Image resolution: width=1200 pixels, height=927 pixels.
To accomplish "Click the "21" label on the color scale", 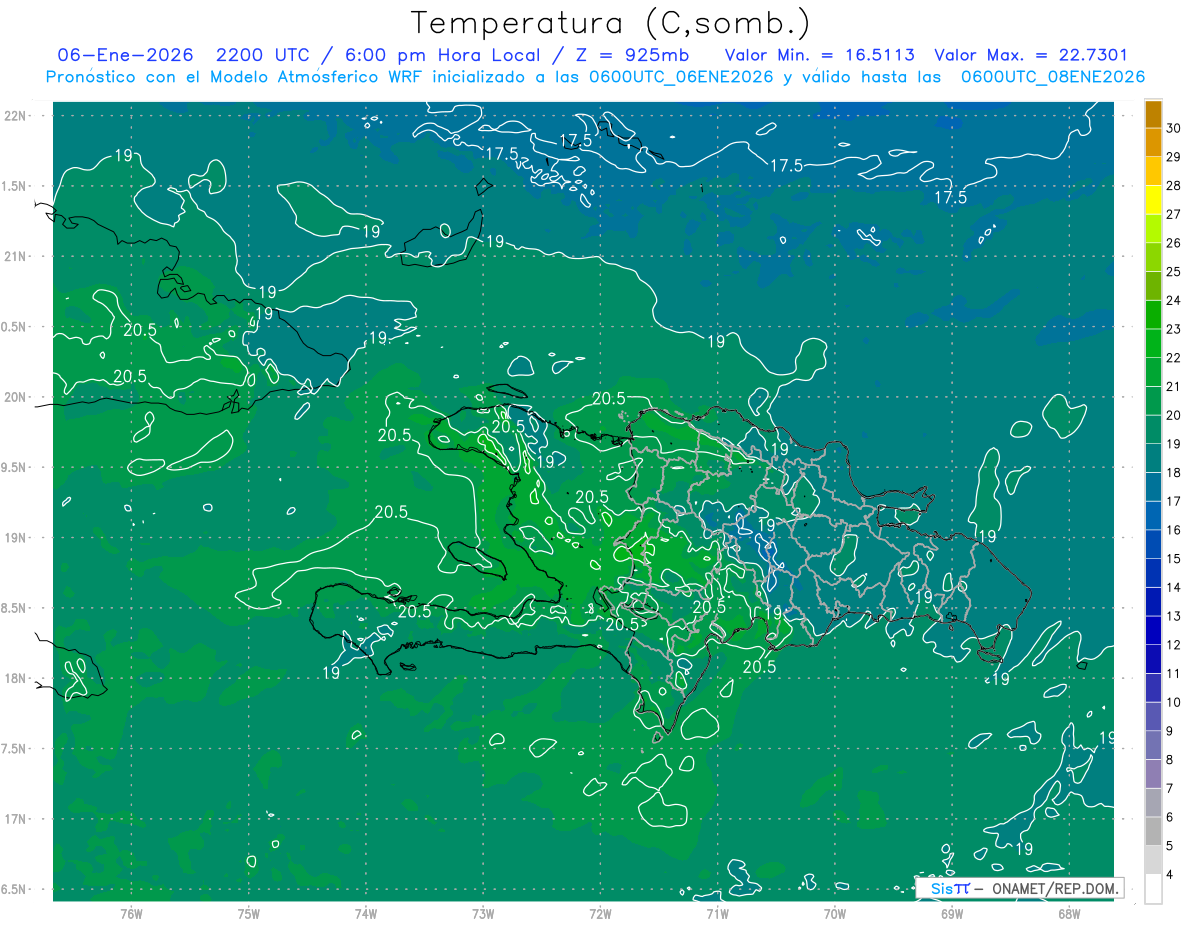I will click(x=1174, y=387).
